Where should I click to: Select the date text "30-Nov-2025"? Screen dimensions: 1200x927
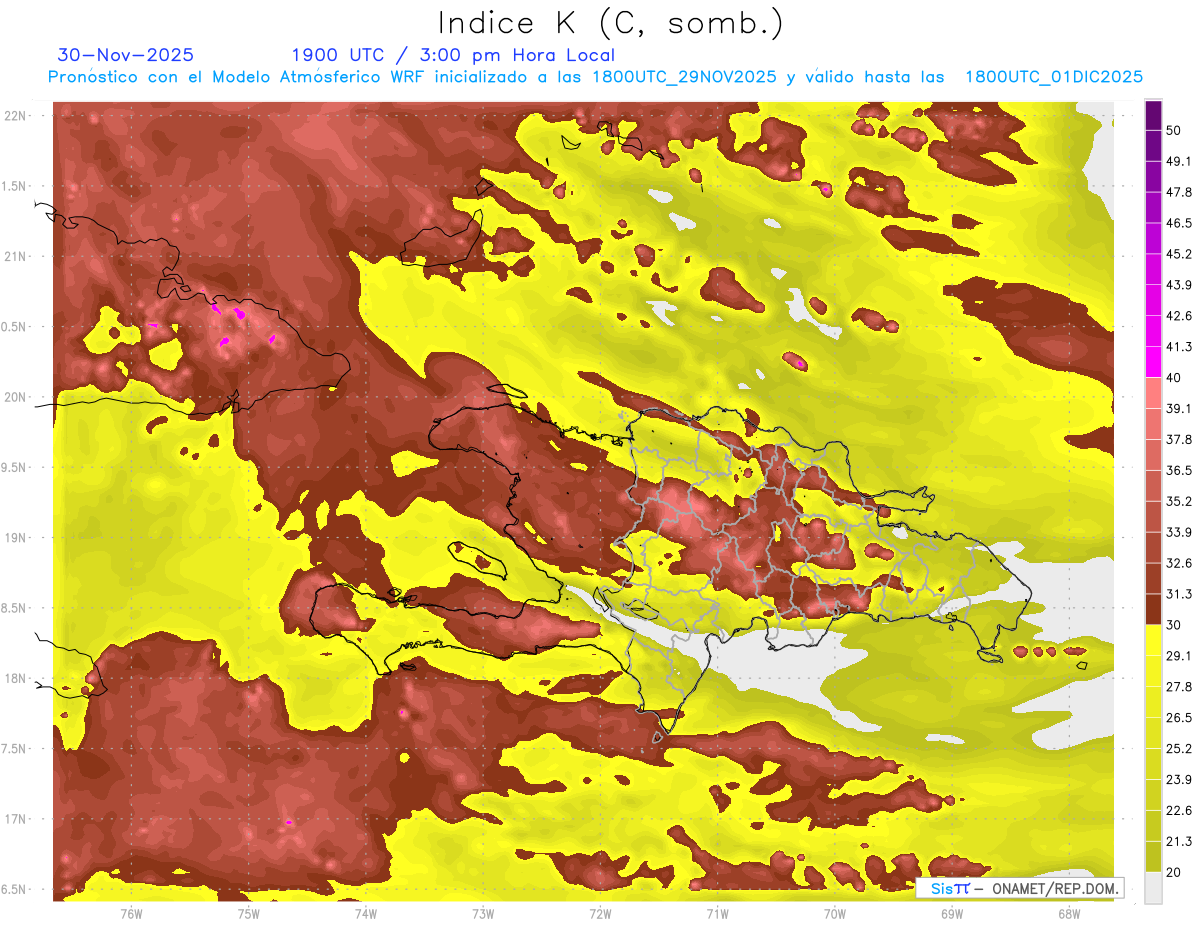point(126,55)
